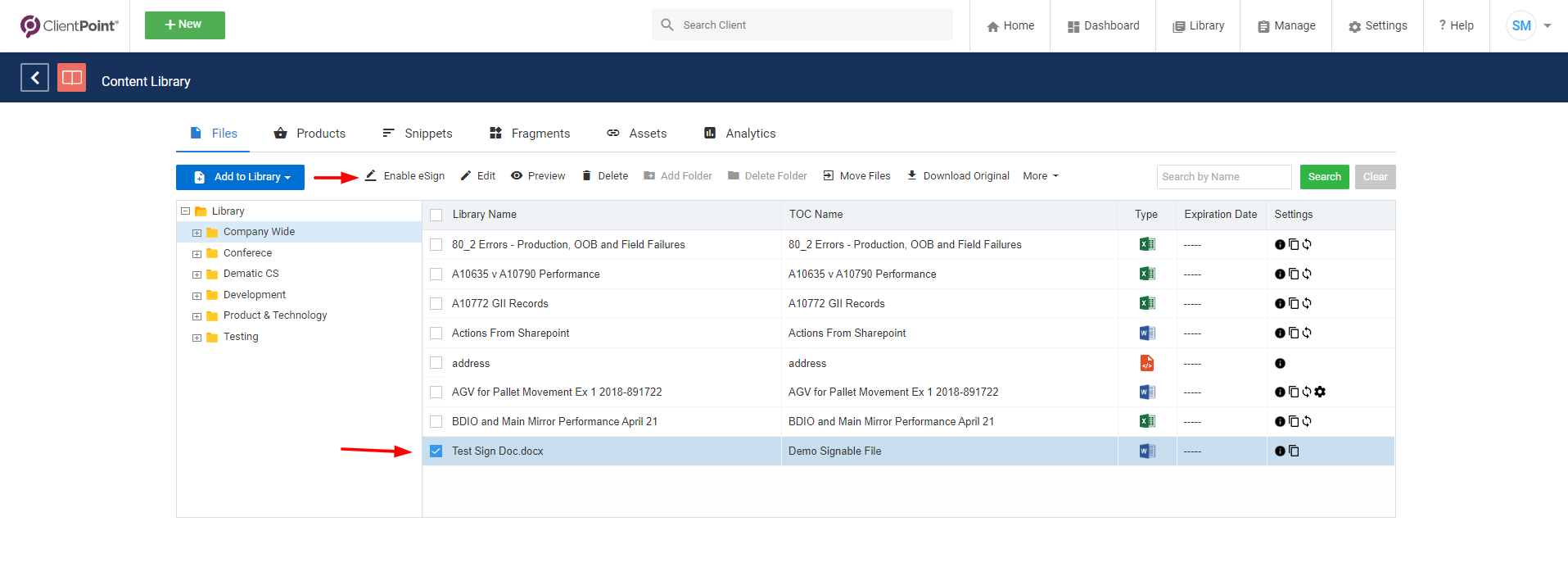Click Preview in the file toolbar
The height and width of the screenshot is (567, 1568).
(x=538, y=176)
